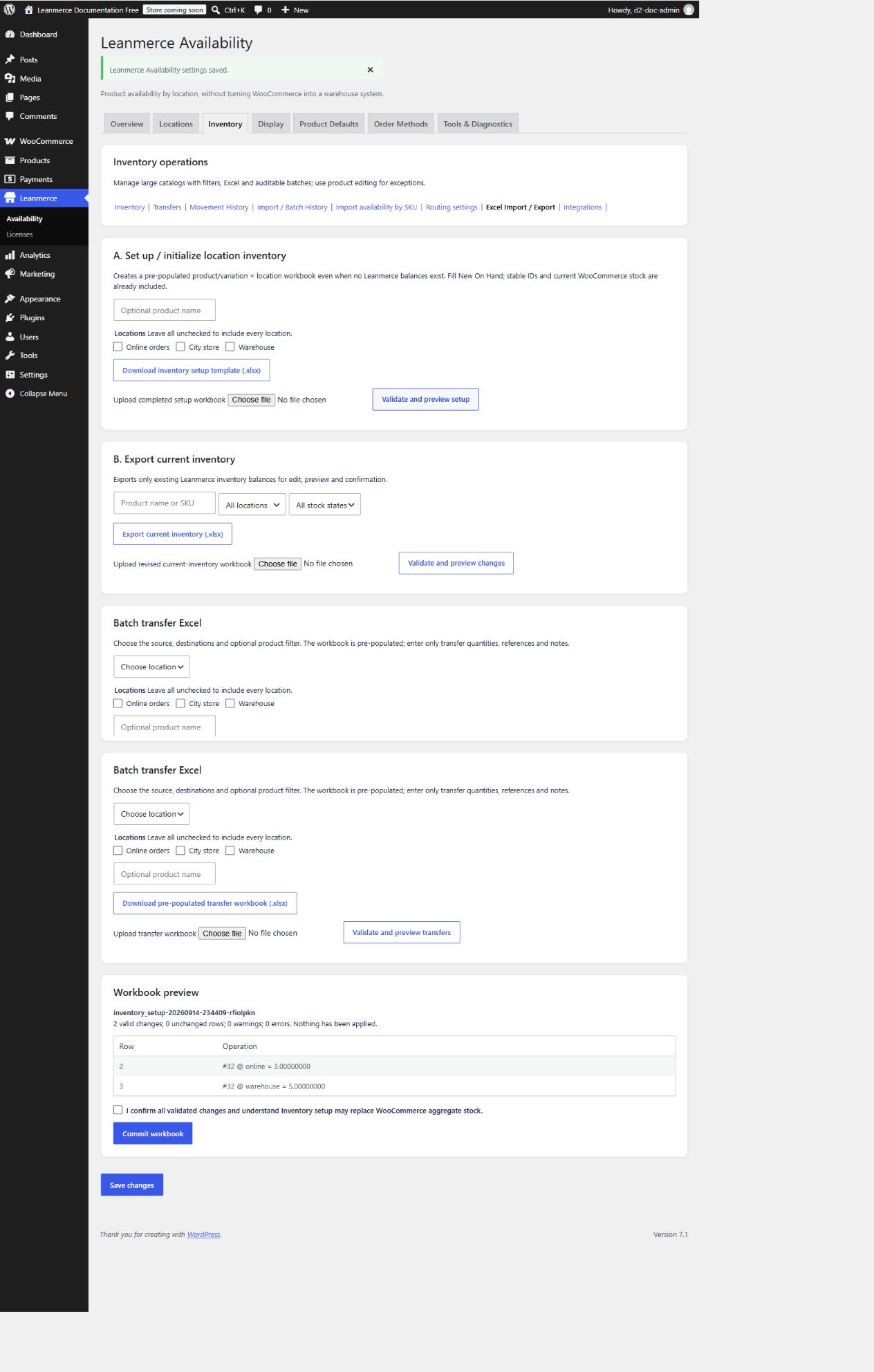Choose file for upload transfer workbook
Image resolution: width=874 pixels, height=1372 pixels.
coord(222,933)
